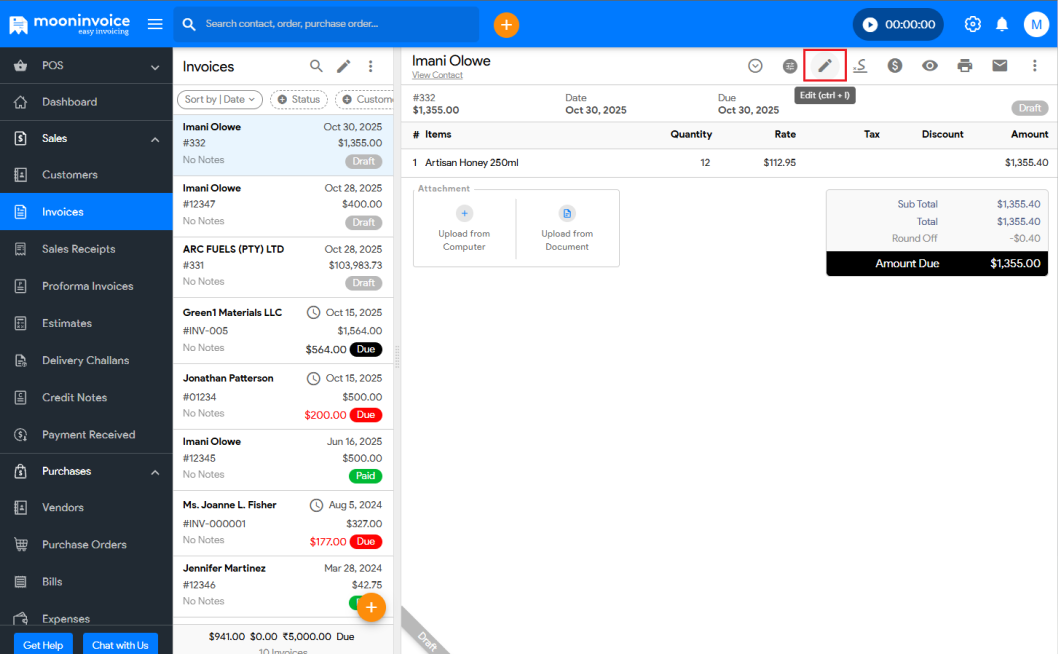This screenshot has width=1058, height=654.
Task: Go to Purchase Orders in sidebar
Action: click(84, 545)
